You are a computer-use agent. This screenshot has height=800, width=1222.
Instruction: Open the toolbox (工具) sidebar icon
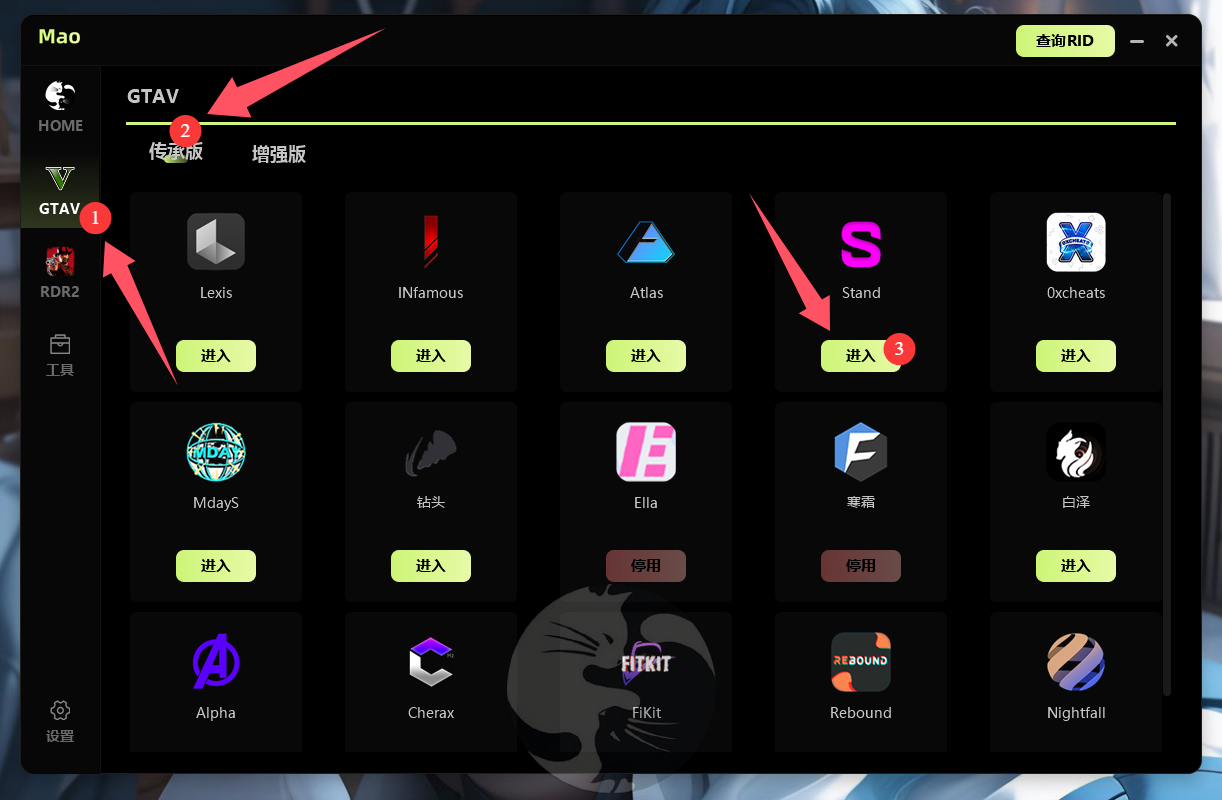[60, 344]
